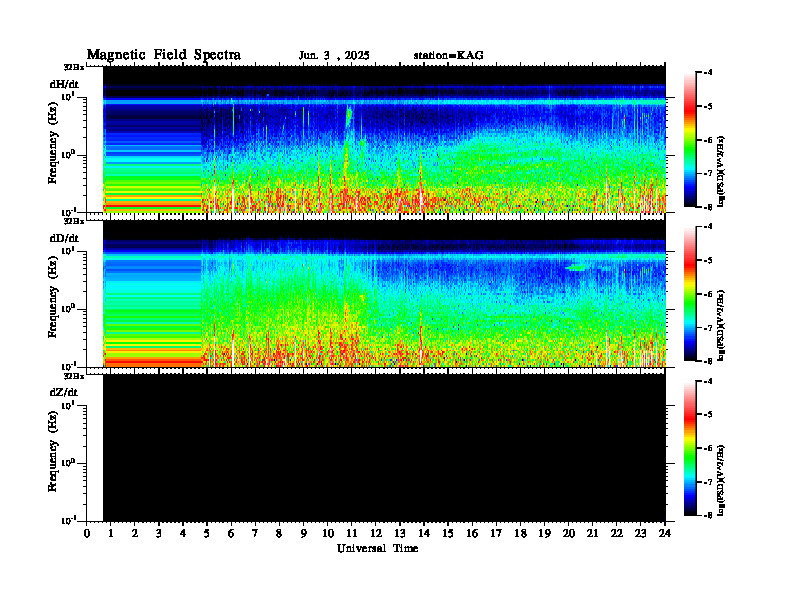
Task: Select the "Jun. 3 , 2025" date text
Action: tap(334, 56)
